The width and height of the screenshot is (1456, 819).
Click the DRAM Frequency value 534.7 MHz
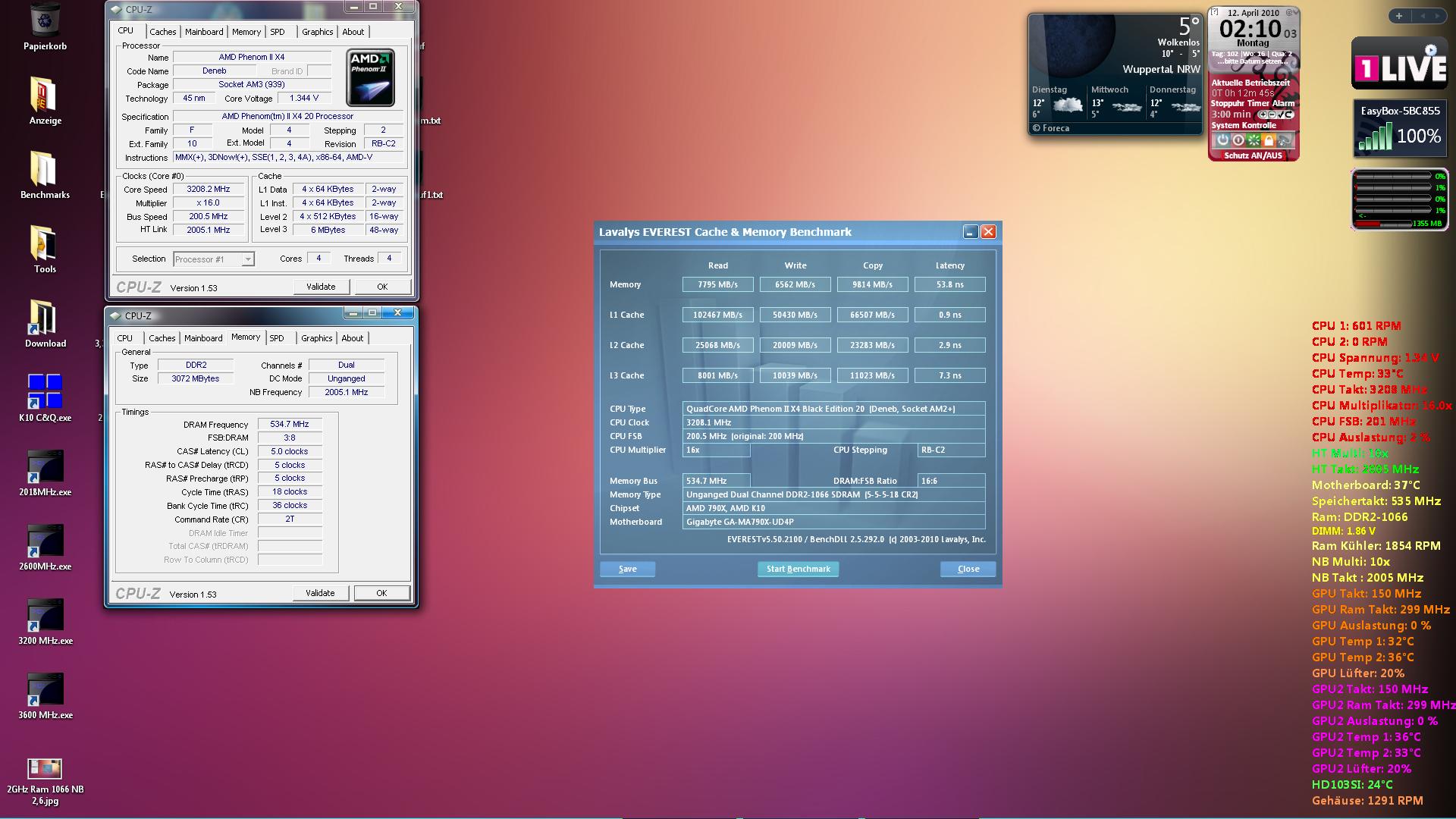290,425
